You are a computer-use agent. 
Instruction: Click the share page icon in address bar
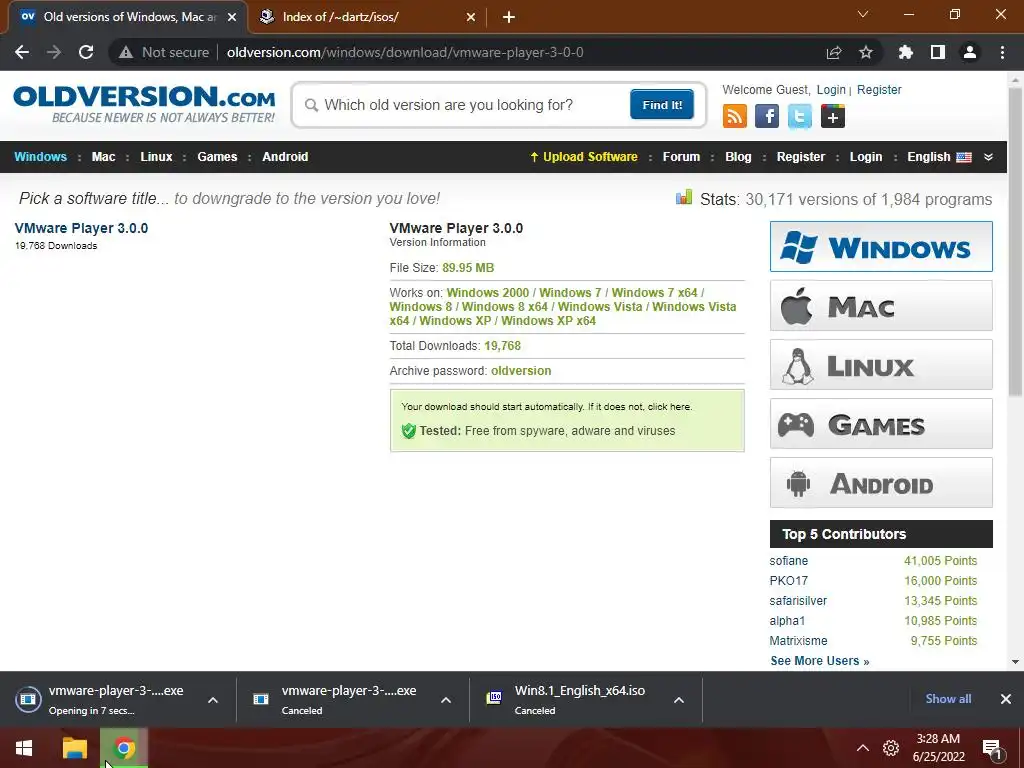point(834,52)
